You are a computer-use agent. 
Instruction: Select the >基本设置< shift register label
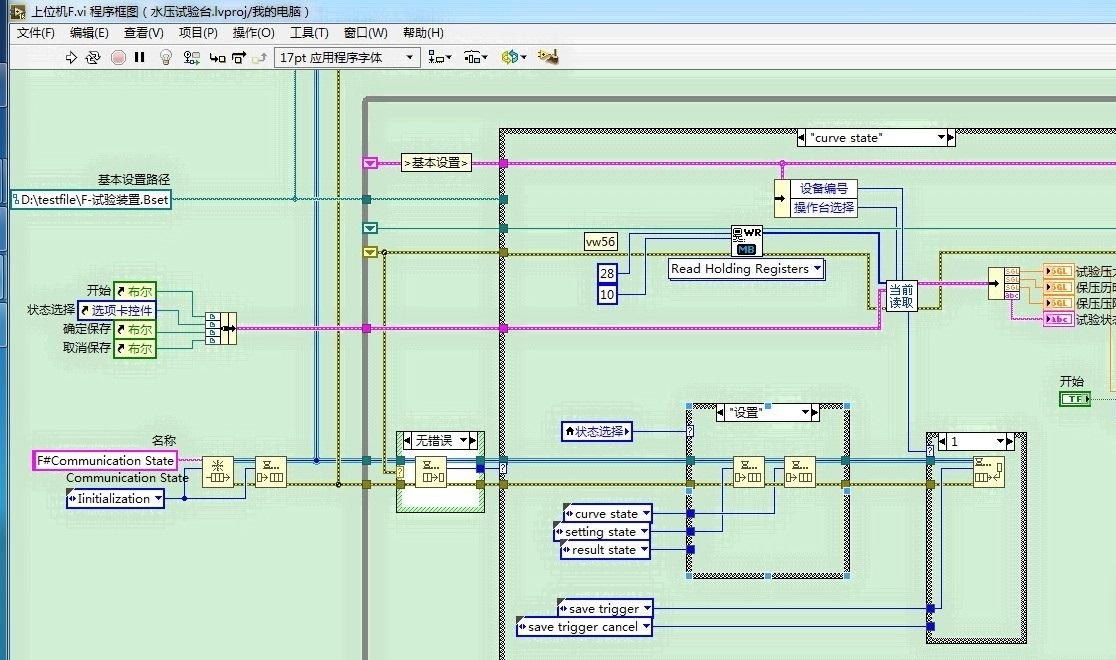click(x=436, y=163)
